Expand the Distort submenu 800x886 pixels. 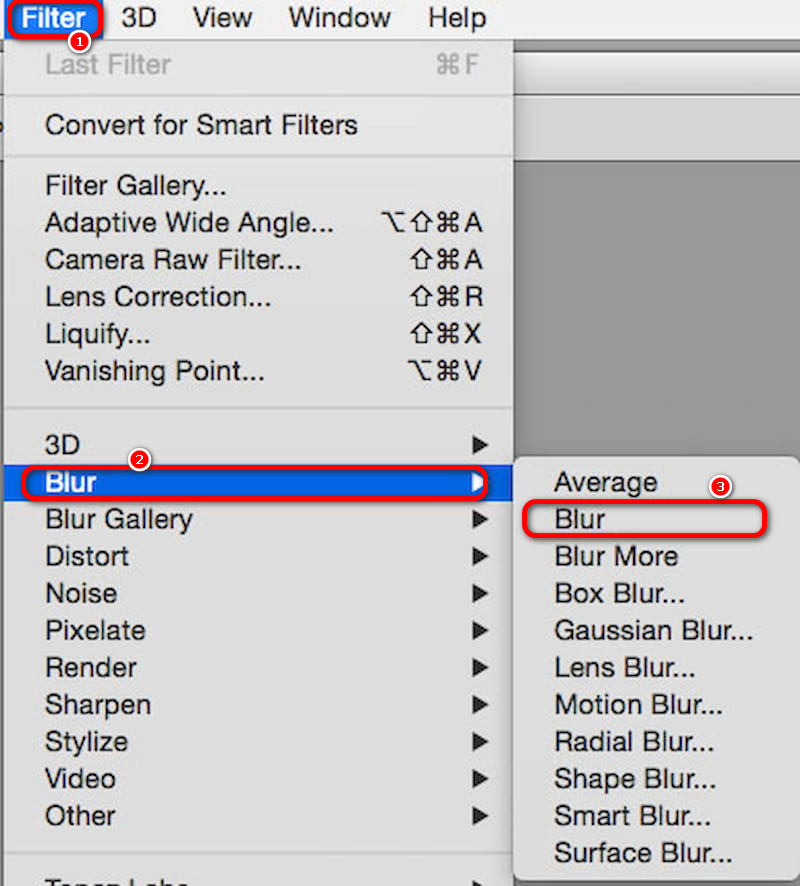(87, 556)
